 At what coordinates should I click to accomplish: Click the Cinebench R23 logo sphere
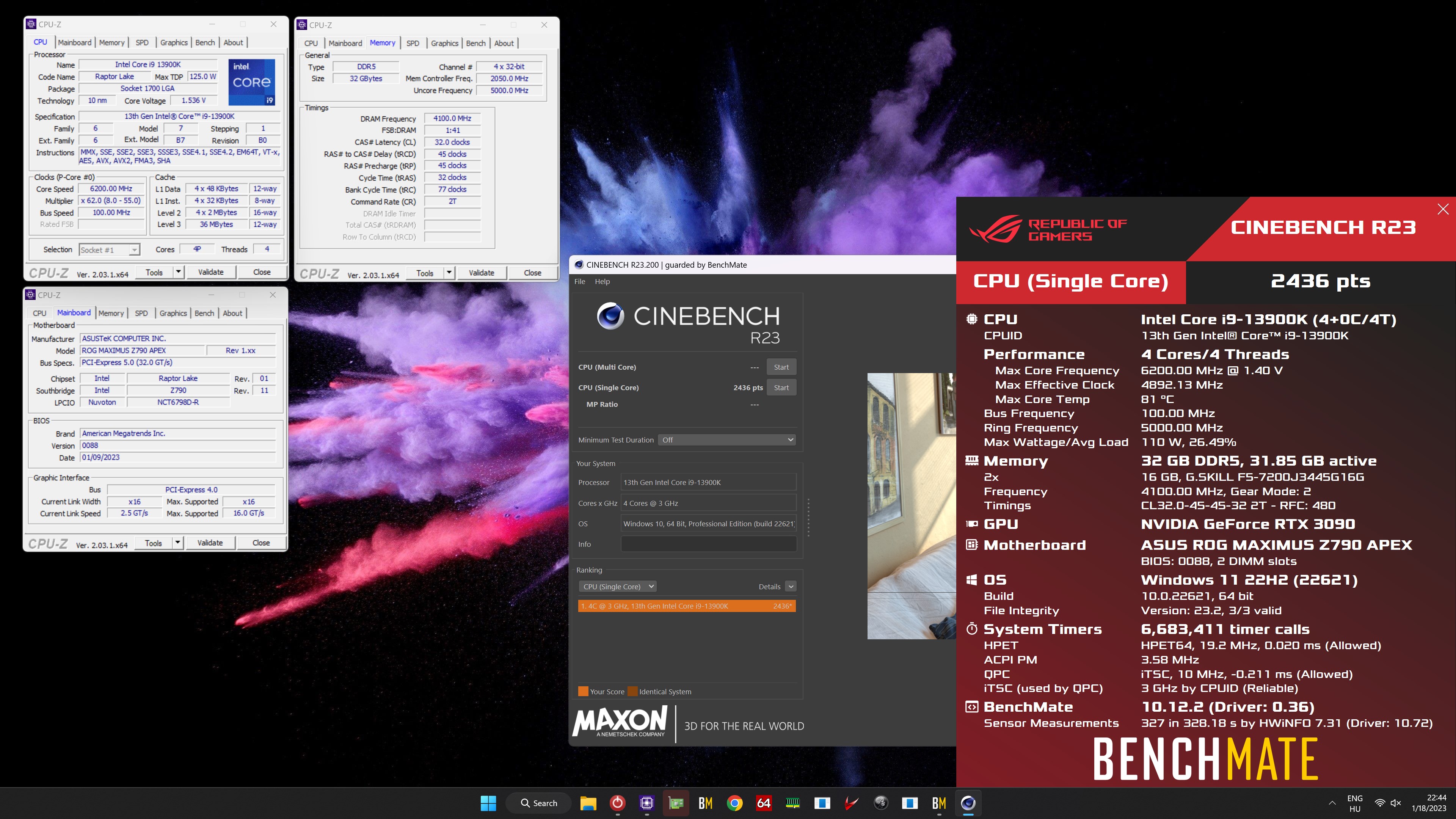pos(610,316)
